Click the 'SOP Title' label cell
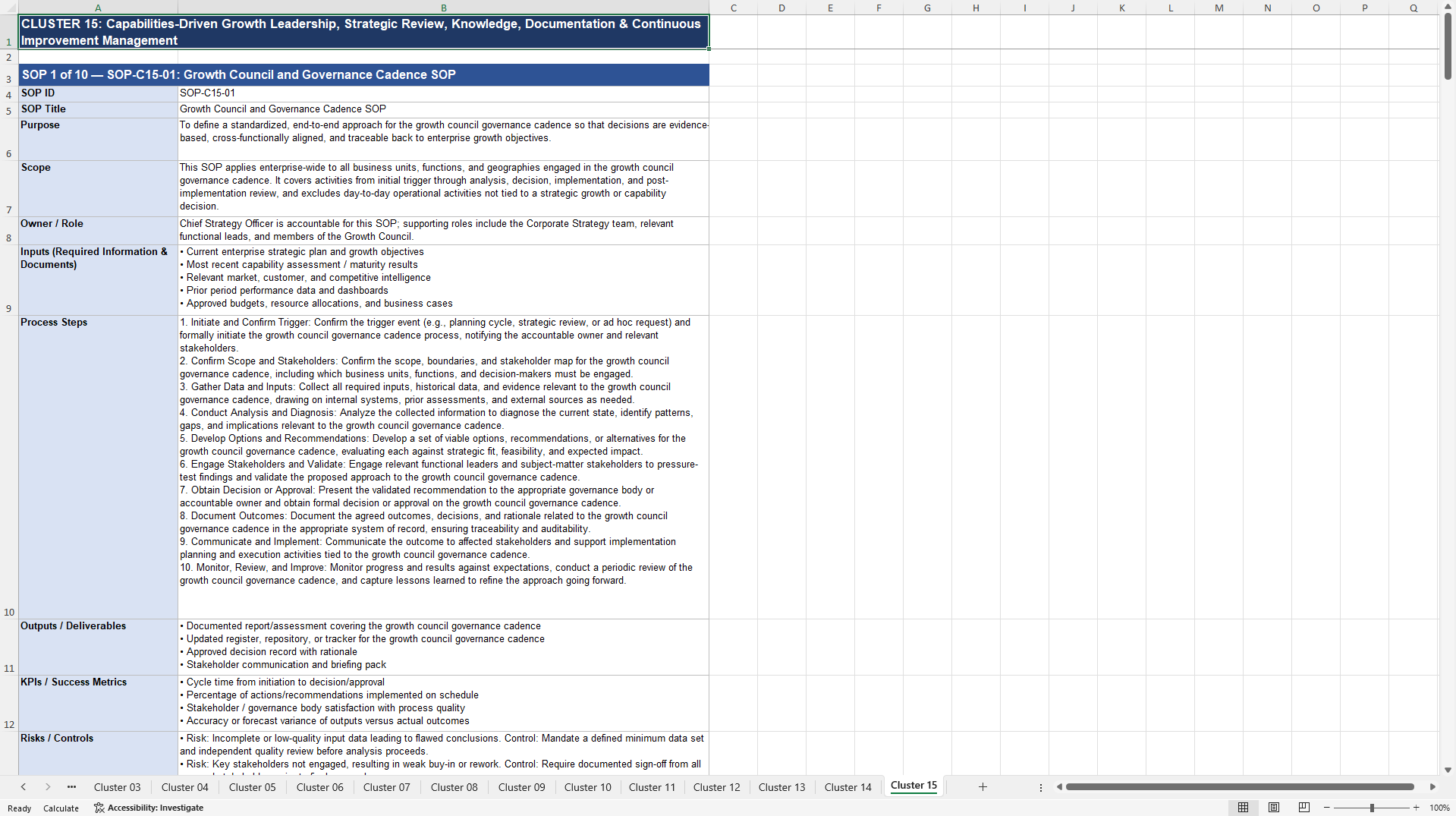Screen dimensions: 1456x816 pyautogui.click(x=98, y=109)
